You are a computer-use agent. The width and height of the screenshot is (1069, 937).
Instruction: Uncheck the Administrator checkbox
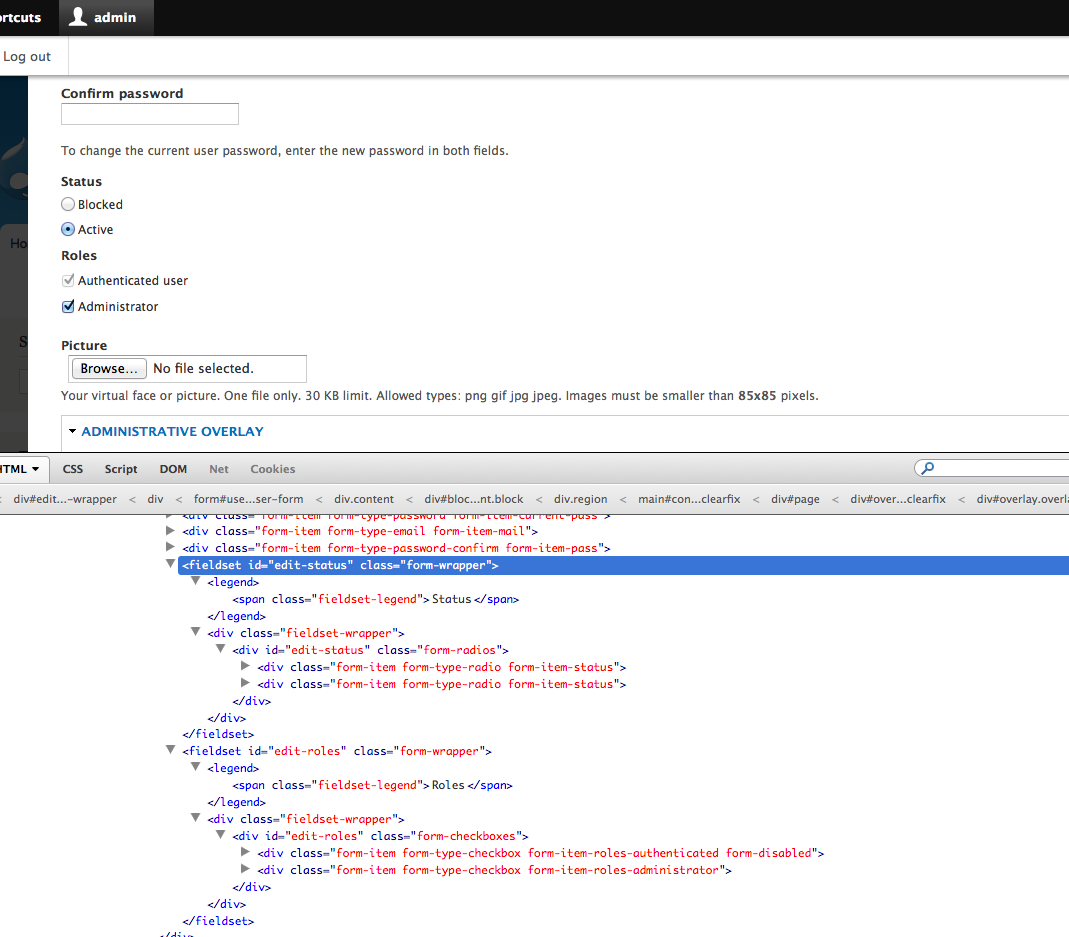(67, 306)
